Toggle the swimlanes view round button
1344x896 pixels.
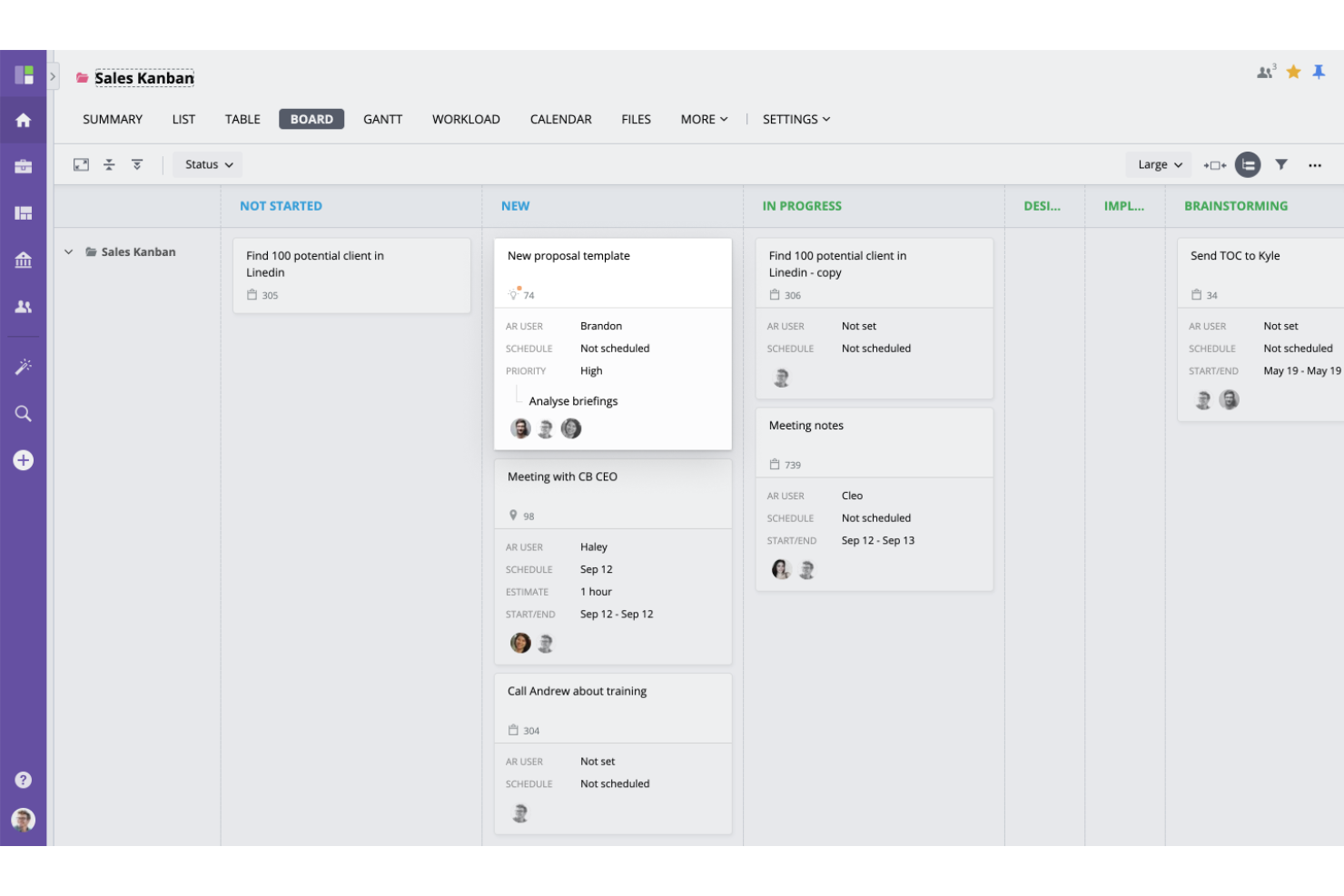(1248, 165)
